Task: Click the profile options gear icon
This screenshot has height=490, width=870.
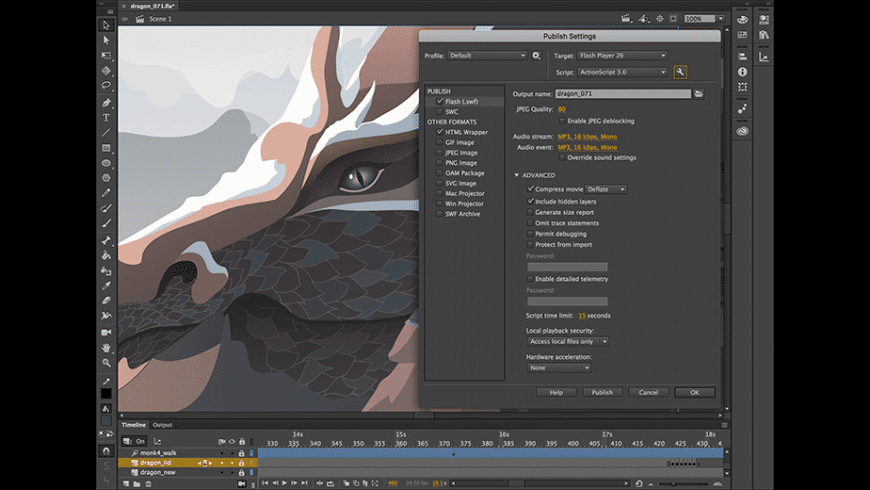Action: click(x=537, y=56)
